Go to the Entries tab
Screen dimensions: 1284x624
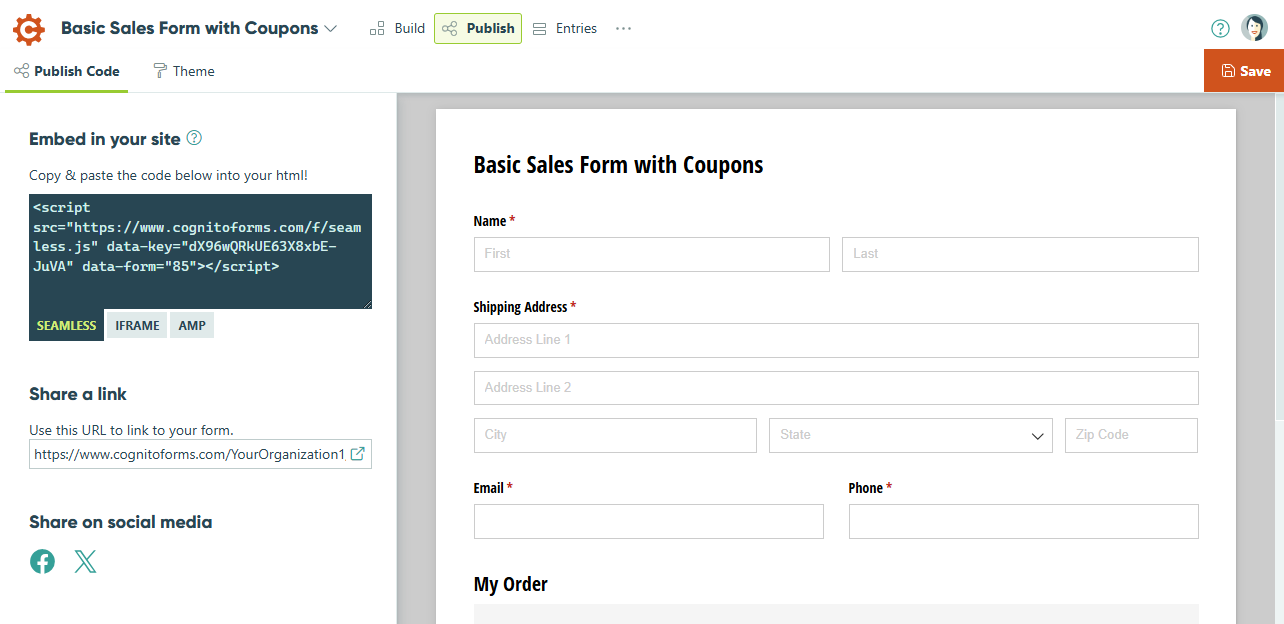[565, 29]
